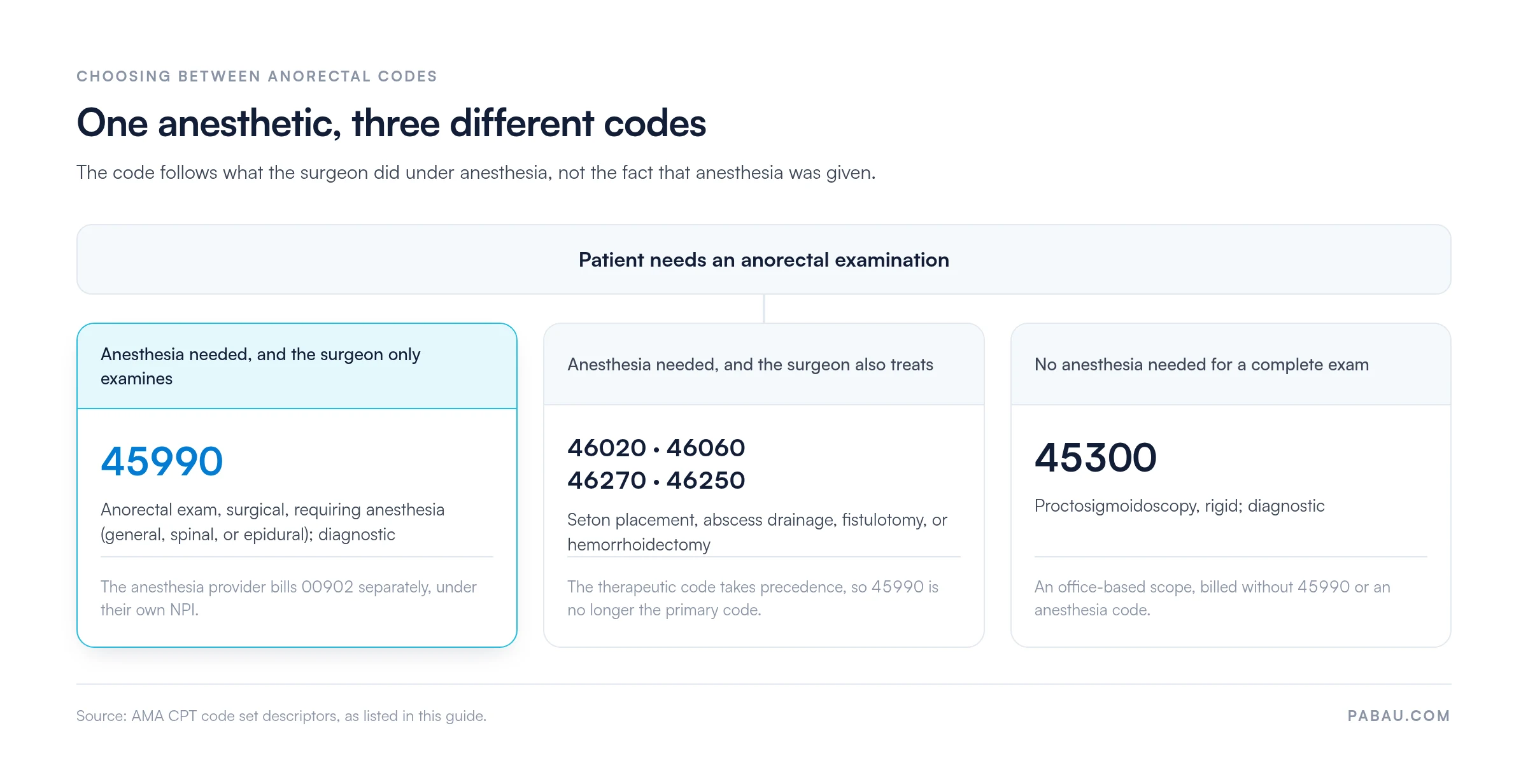Screen dimensions: 1528x784
Task: Click the large 45300 code number
Action: pyautogui.click(x=1095, y=458)
